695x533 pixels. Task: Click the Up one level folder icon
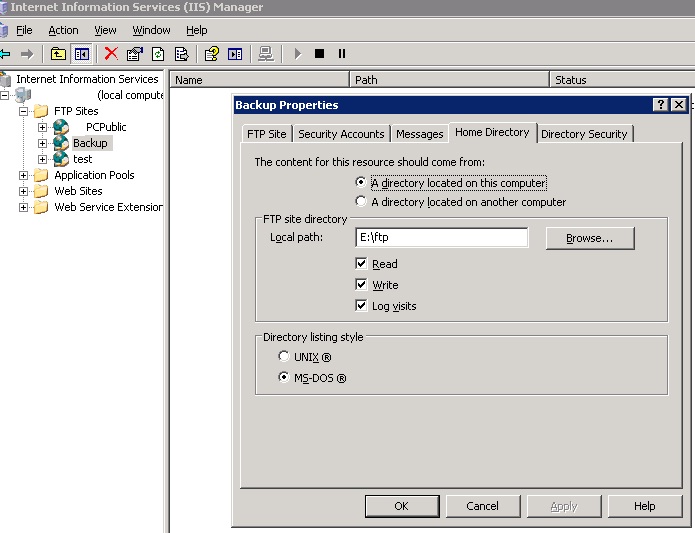58,54
